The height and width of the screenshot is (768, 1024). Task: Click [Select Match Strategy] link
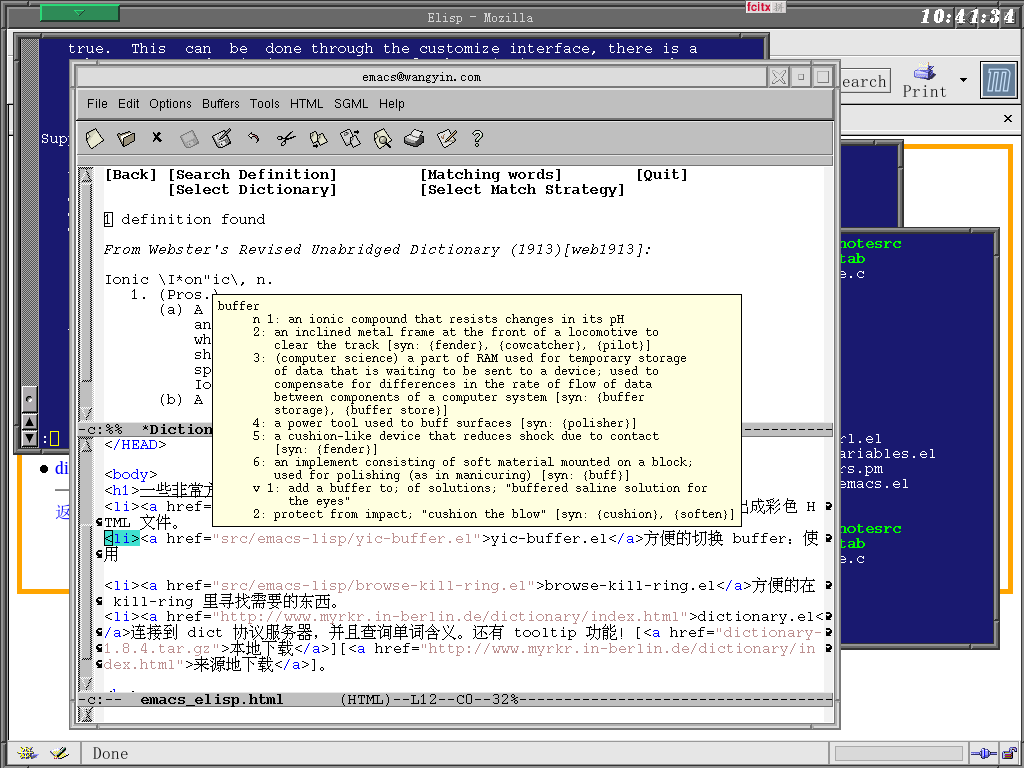coord(522,190)
